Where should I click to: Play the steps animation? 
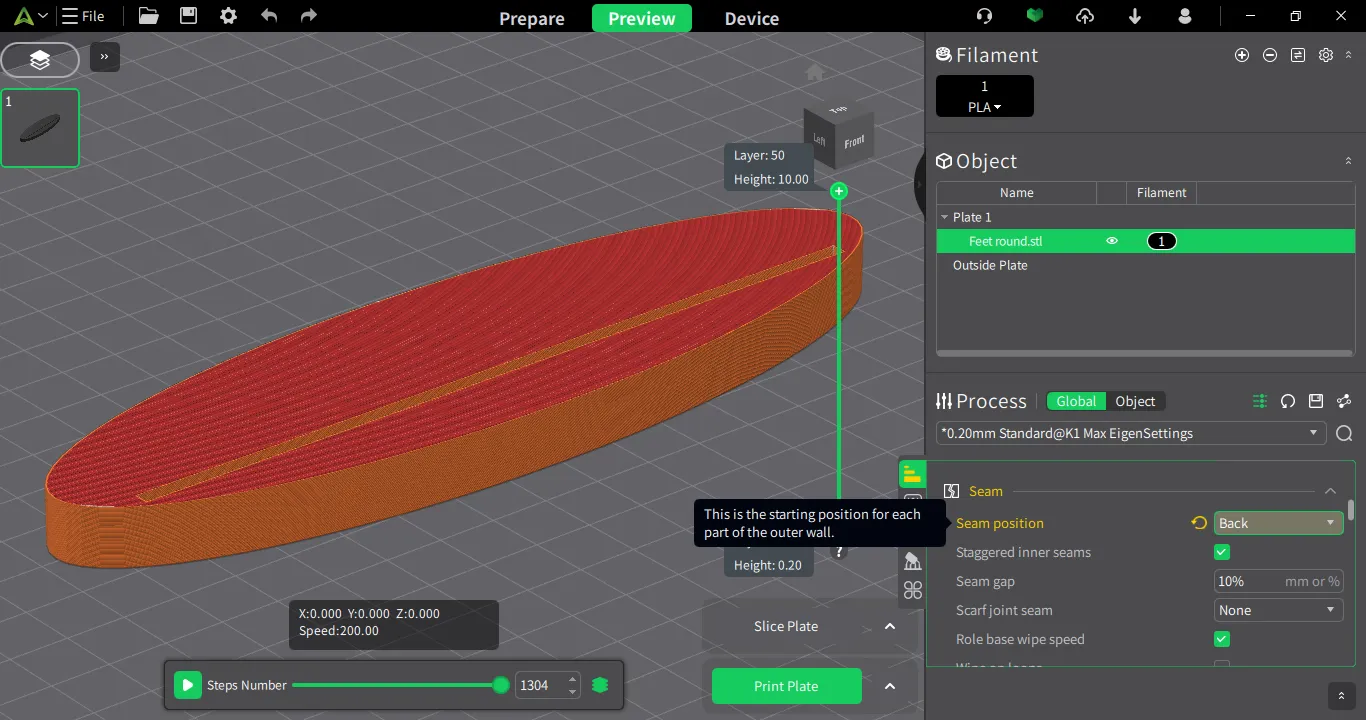[187, 685]
